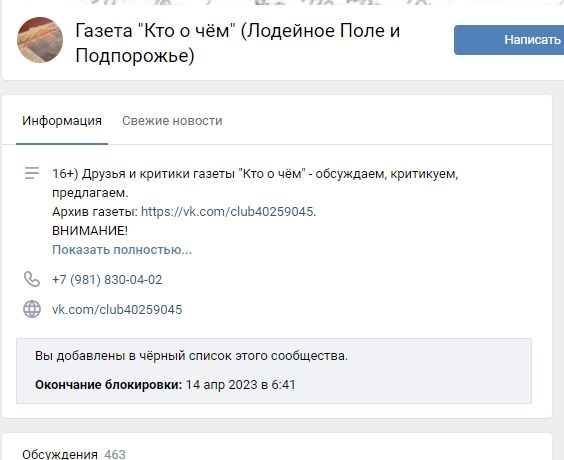
Task: Click the phone handset icon
Action: [x=32, y=279]
